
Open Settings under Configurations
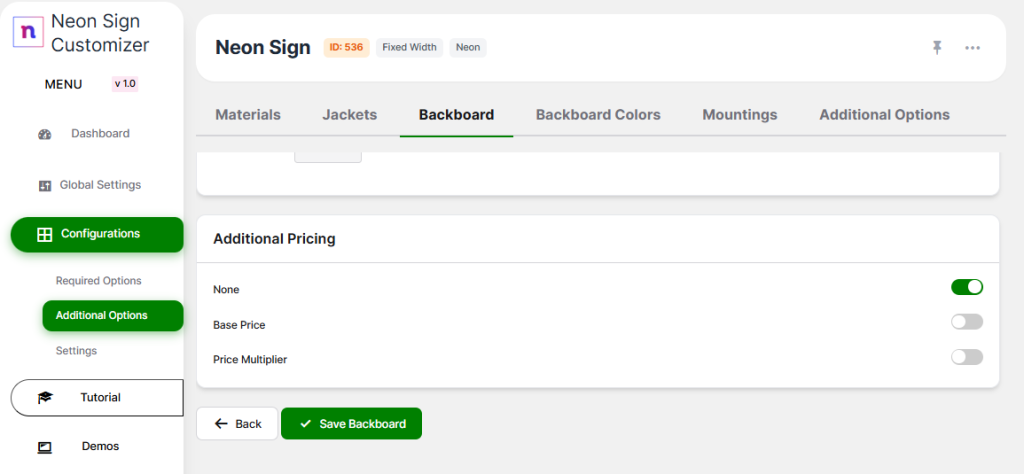click(x=76, y=351)
